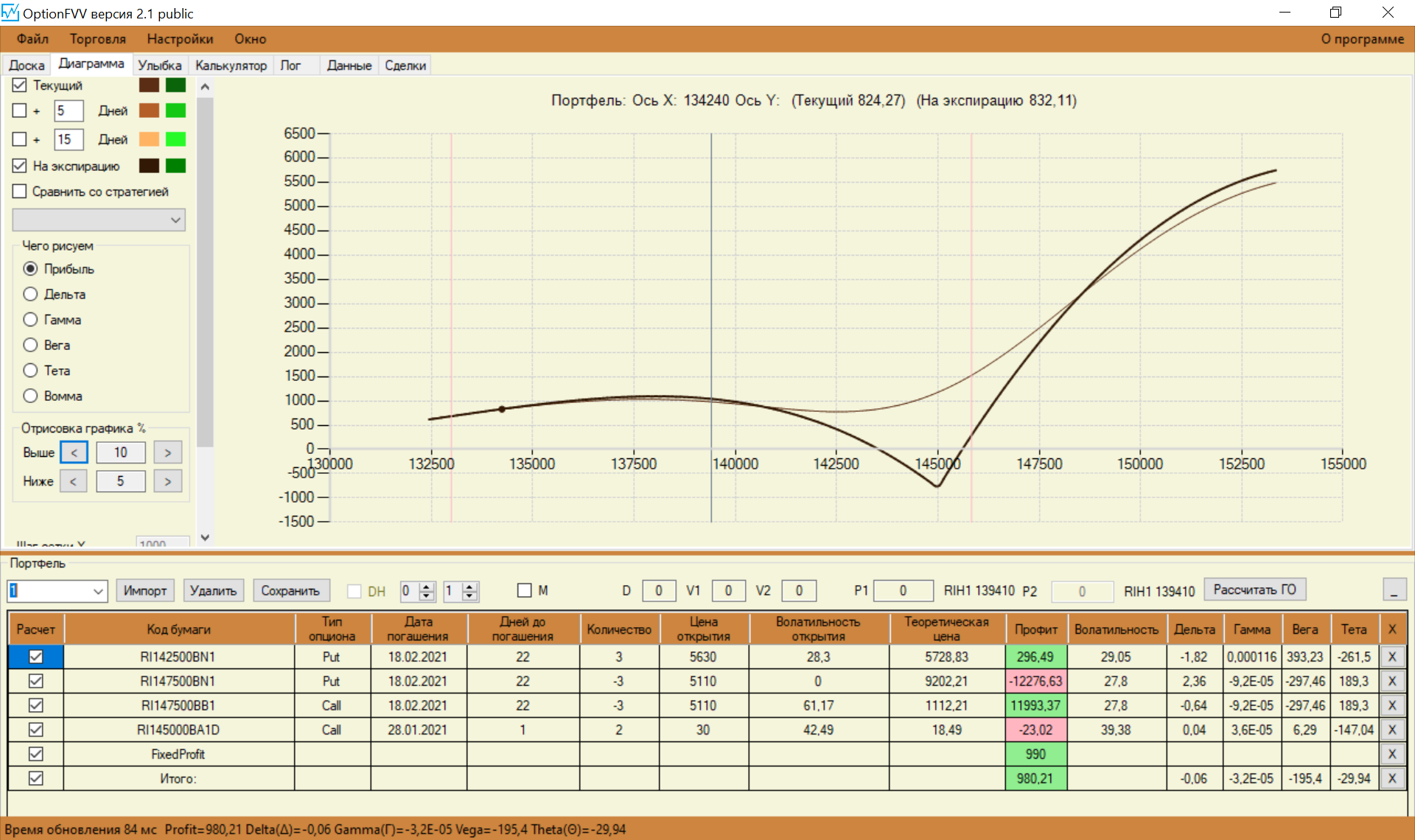1415x840 pixels.
Task: Select the Дельта radio button
Action: [30, 294]
